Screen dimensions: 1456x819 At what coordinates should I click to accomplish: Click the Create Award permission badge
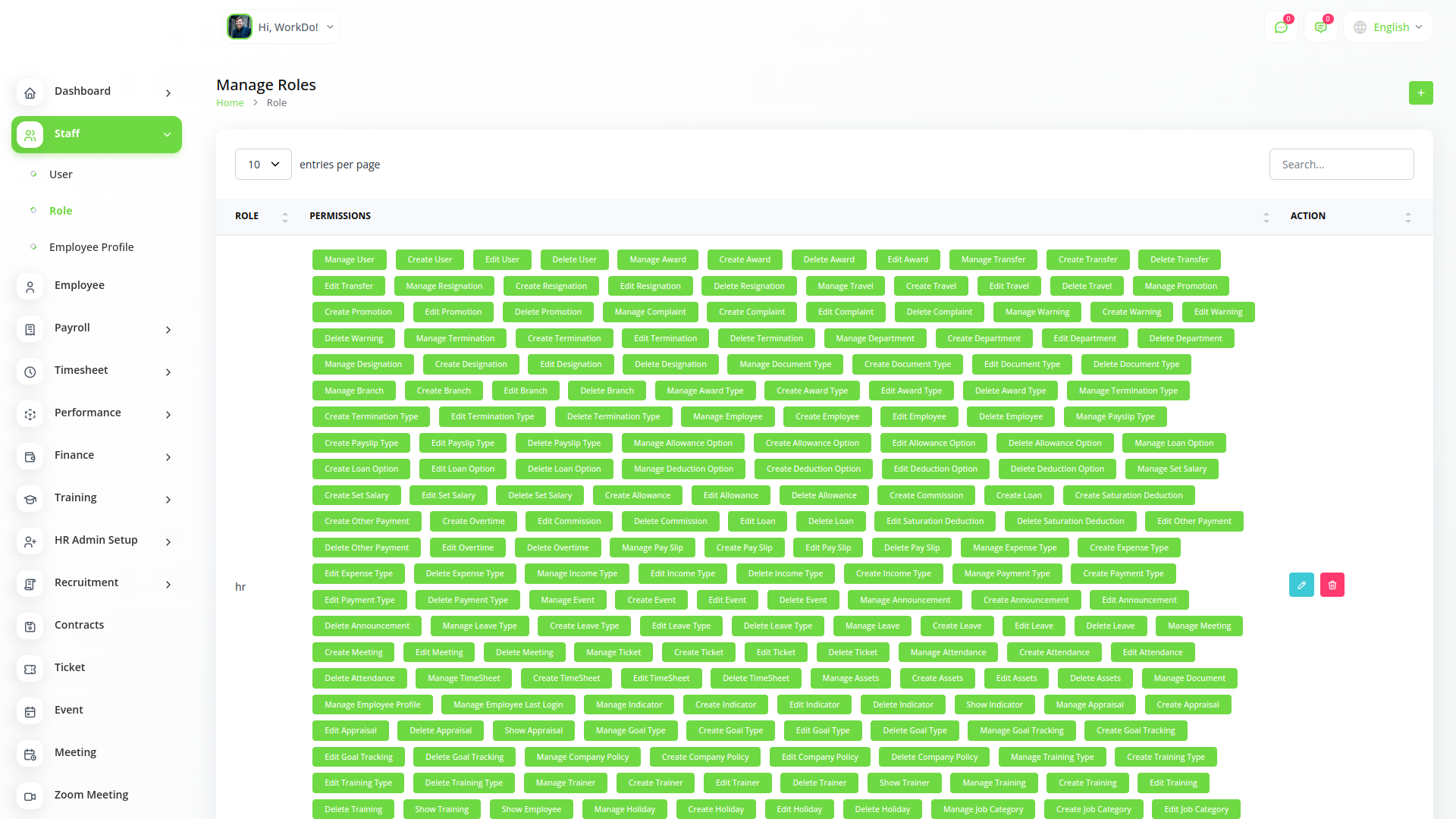tap(745, 259)
